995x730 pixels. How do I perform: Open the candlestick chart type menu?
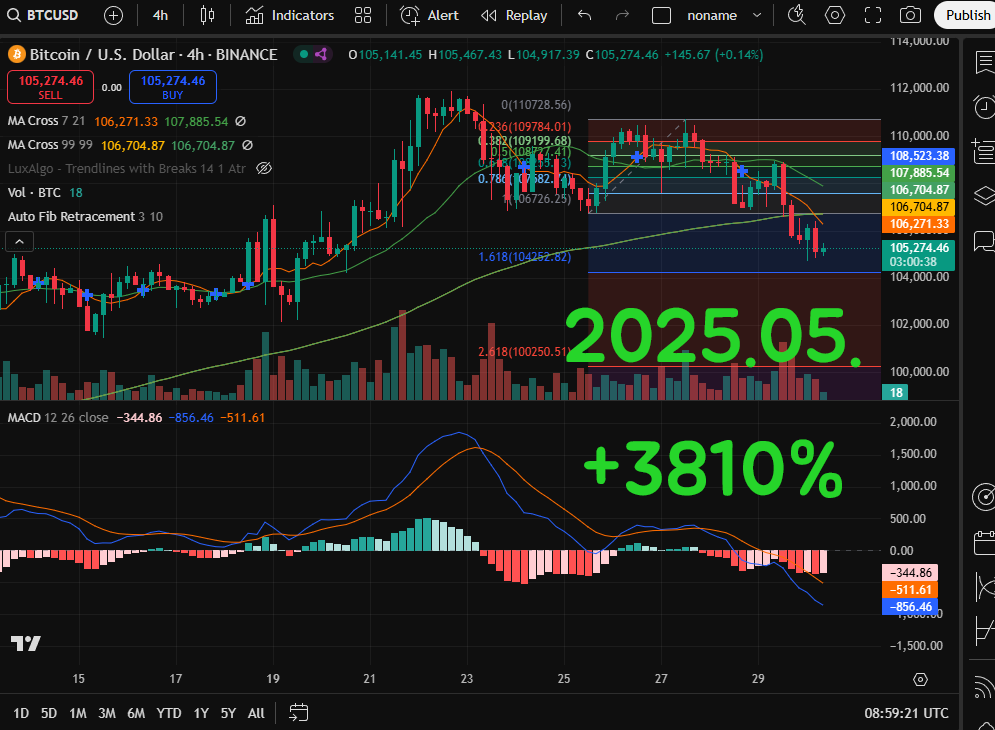point(208,15)
